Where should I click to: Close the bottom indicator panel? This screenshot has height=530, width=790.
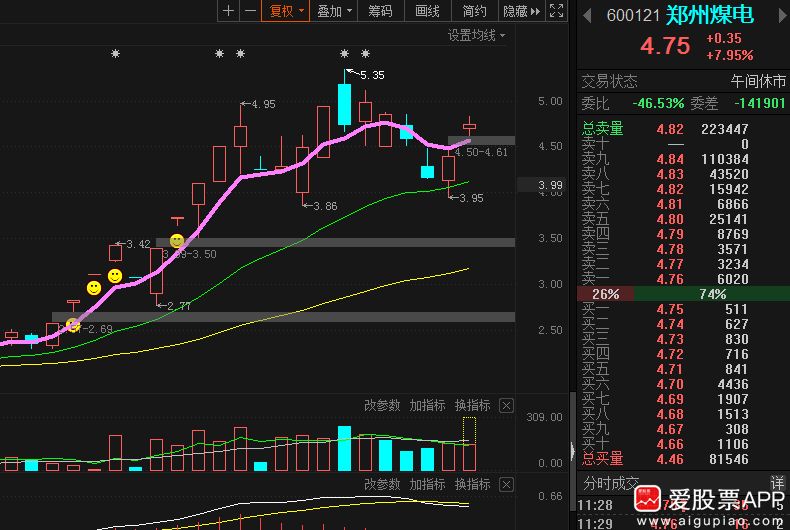(506, 485)
